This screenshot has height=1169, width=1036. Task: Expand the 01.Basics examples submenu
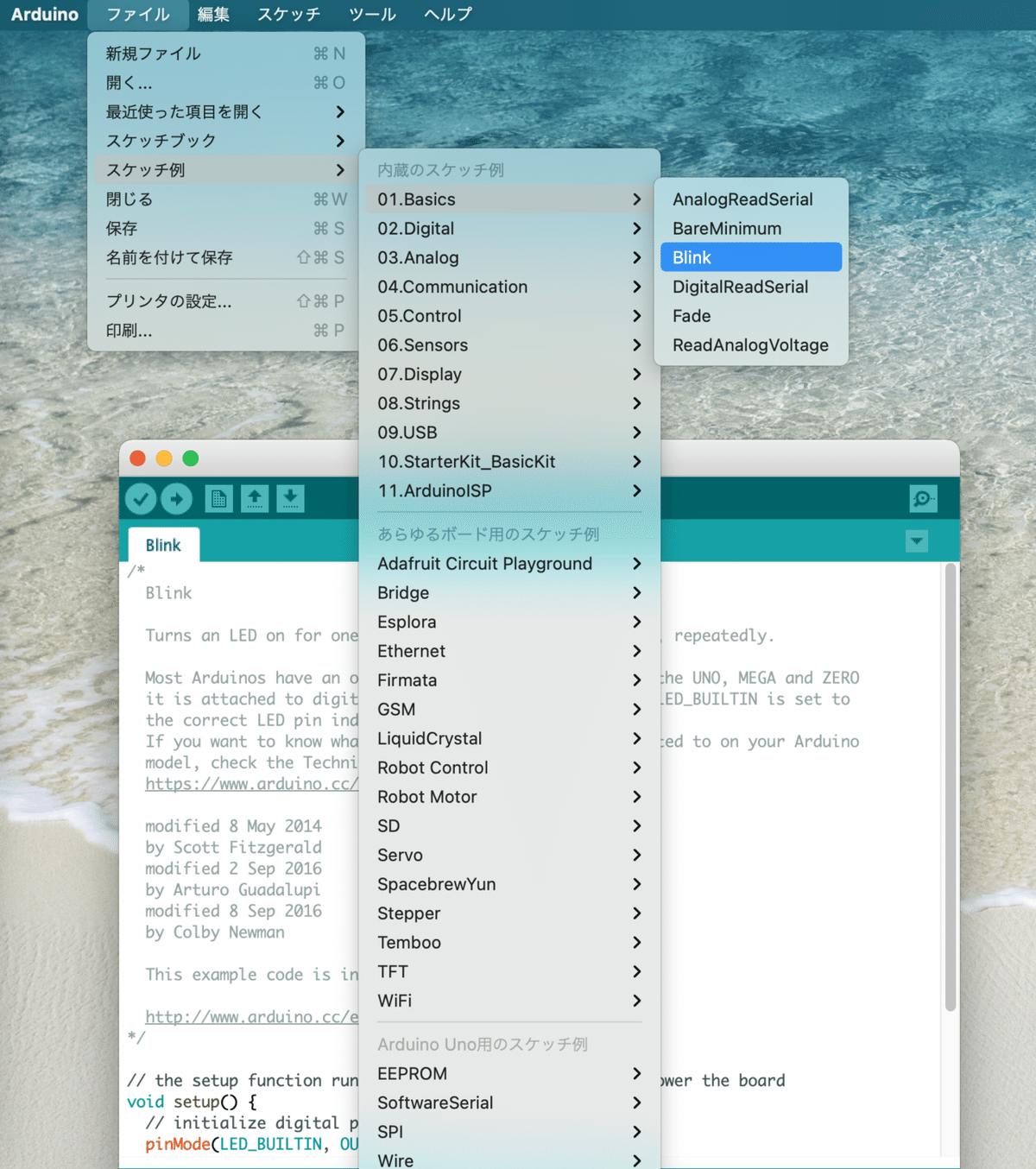509,199
